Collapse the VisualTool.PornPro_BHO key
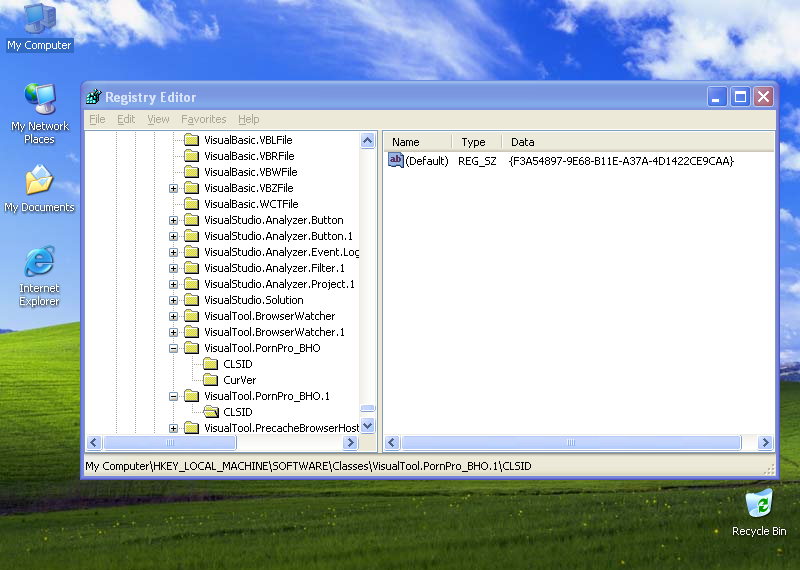 point(173,348)
